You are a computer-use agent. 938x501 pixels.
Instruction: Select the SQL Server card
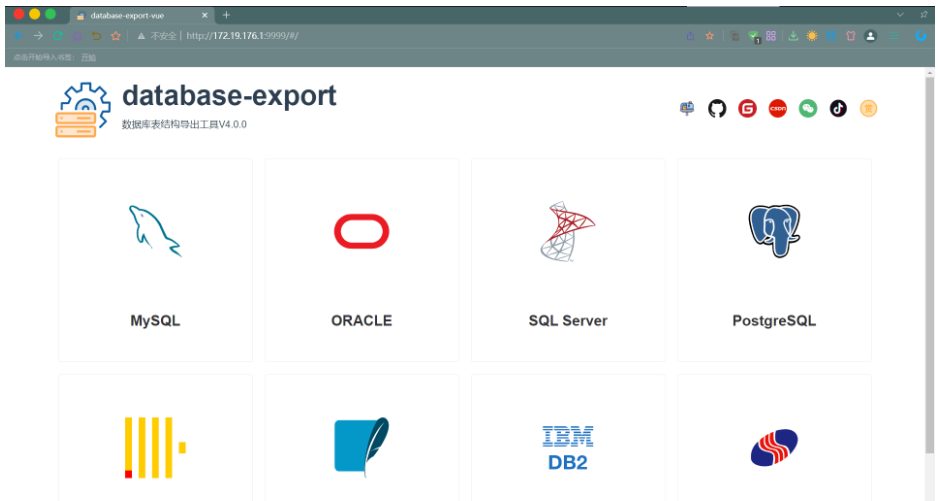pos(568,260)
